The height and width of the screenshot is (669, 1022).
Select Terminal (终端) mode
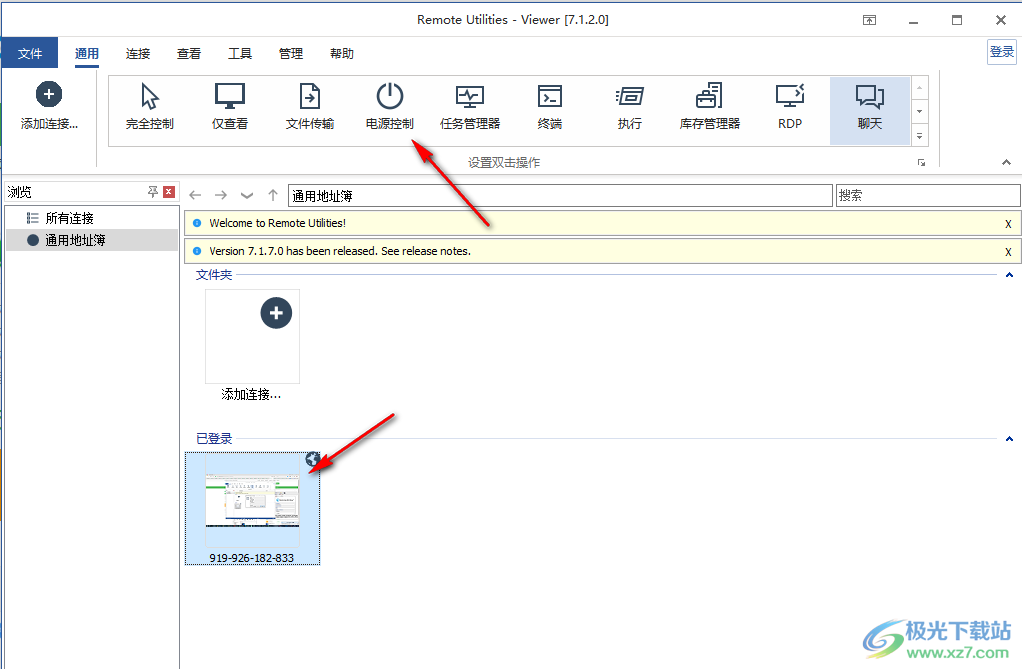coord(549,108)
